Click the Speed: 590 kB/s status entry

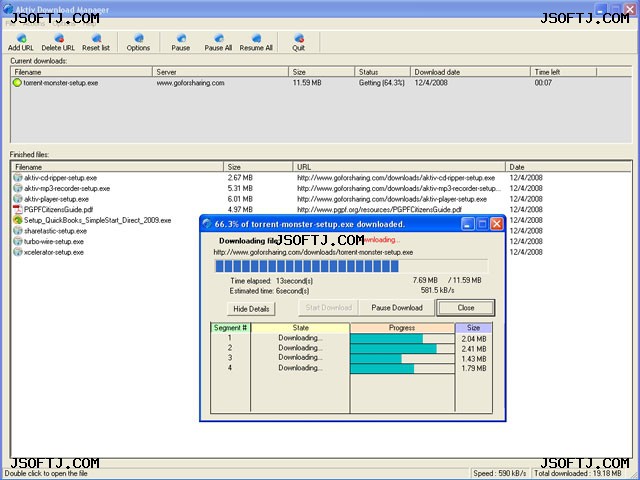click(x=500, y=473)
